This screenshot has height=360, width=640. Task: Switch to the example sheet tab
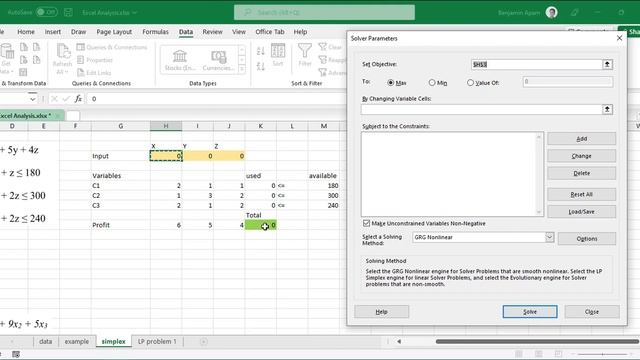[76, 341]
